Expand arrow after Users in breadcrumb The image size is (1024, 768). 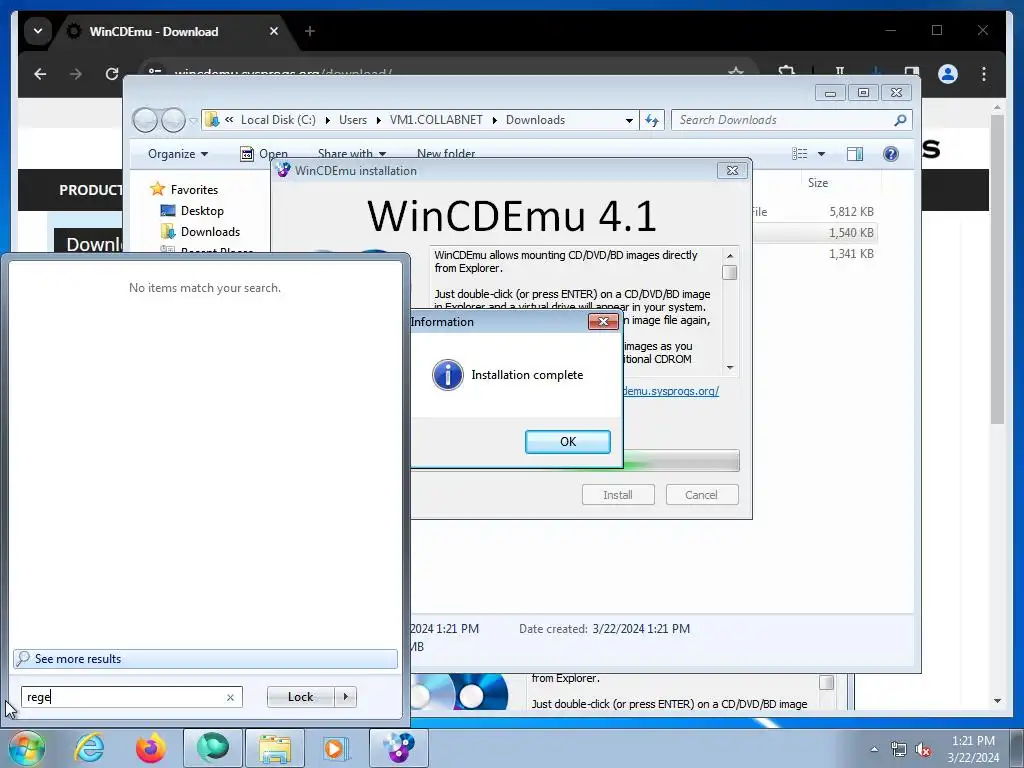coord(378,120)
